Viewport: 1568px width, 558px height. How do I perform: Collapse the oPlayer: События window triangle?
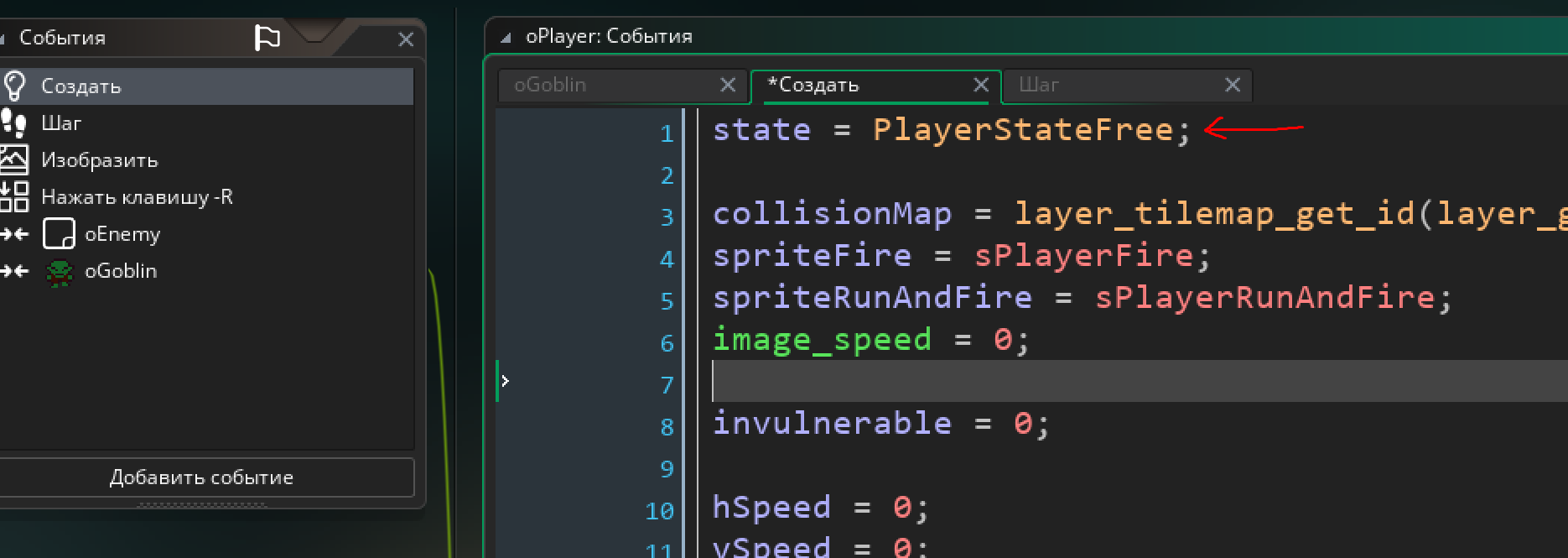pos(506,38)
